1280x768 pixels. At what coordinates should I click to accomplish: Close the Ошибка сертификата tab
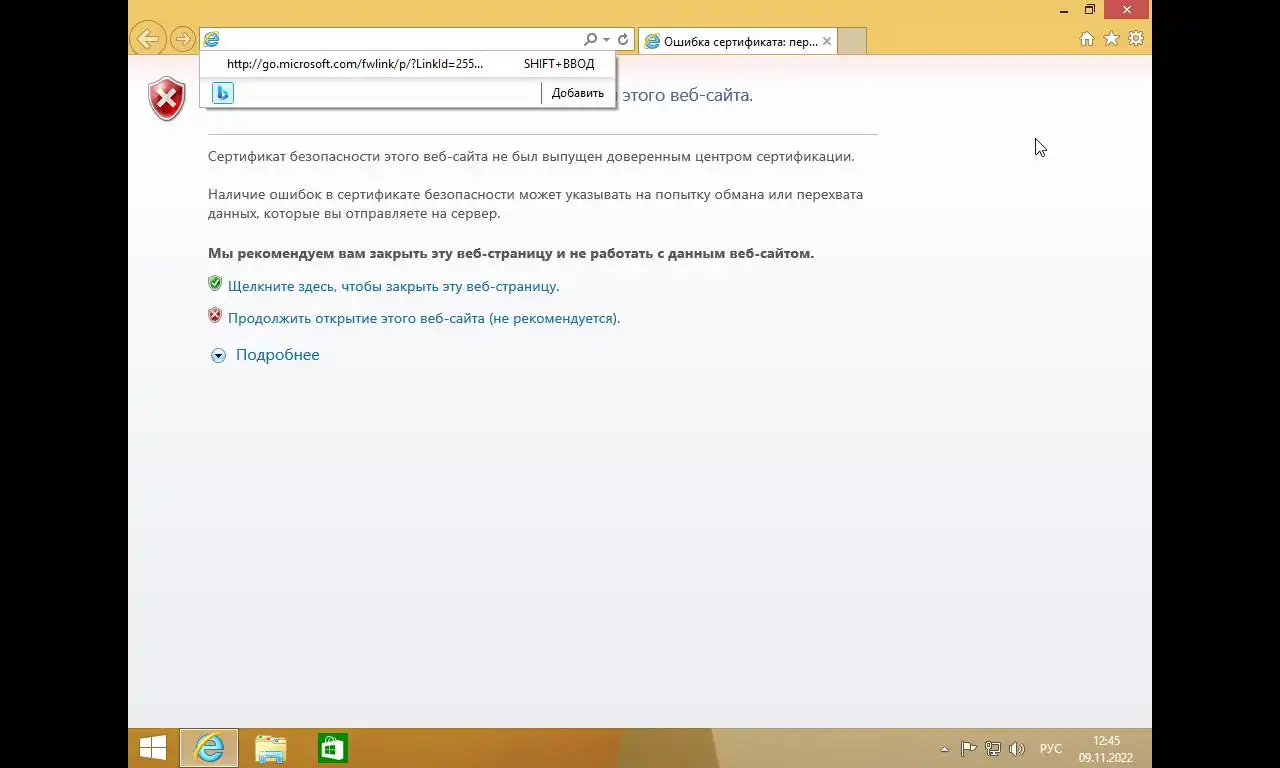click(827, 41)
